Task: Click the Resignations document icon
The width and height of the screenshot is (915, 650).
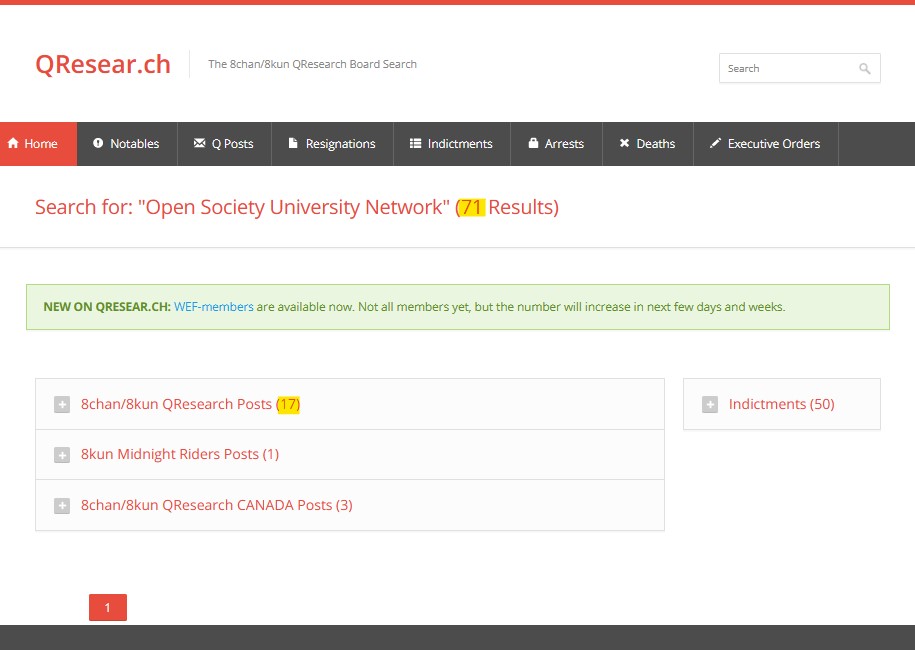Action: (x=293, y=143)
